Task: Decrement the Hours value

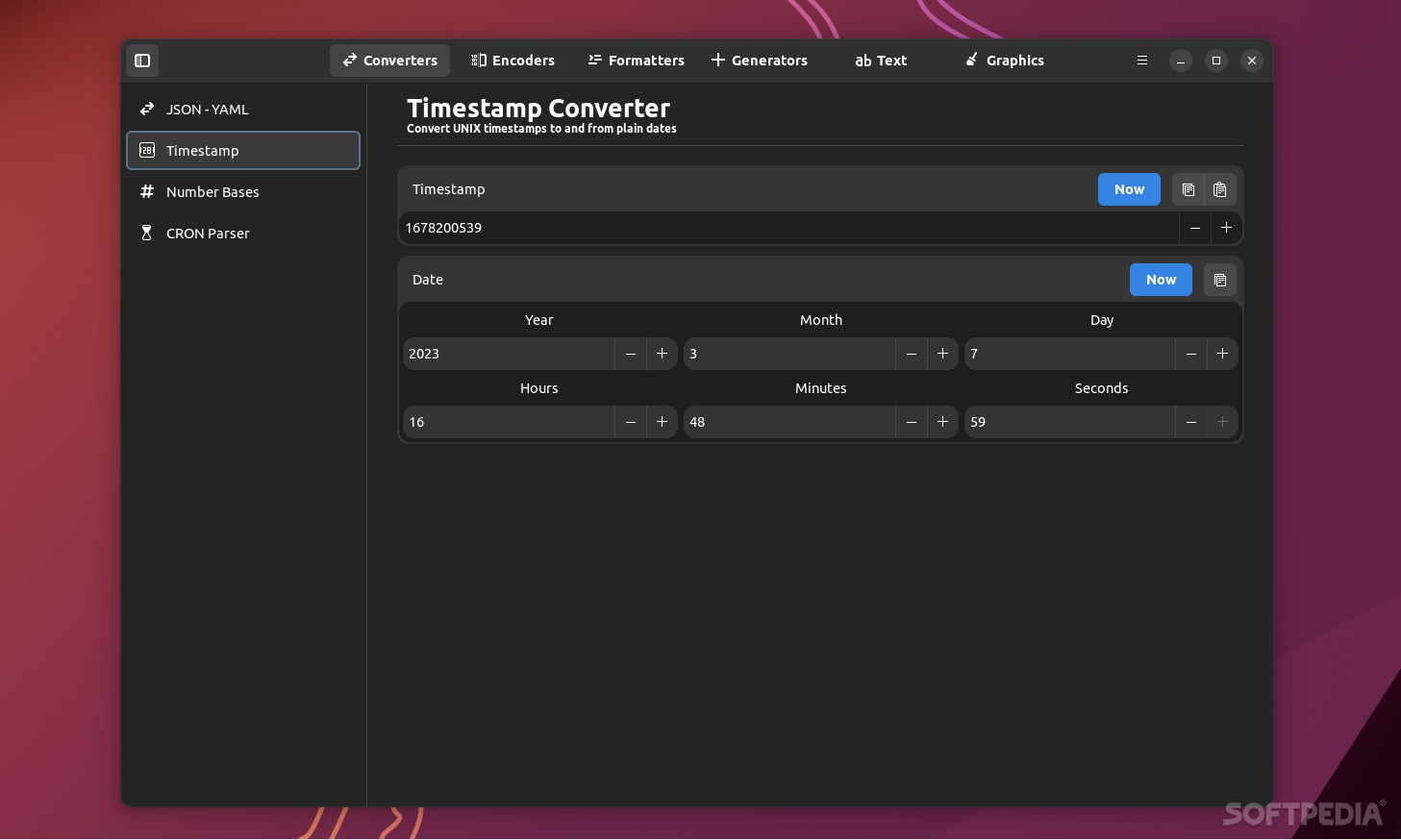Action: [631, 422]
